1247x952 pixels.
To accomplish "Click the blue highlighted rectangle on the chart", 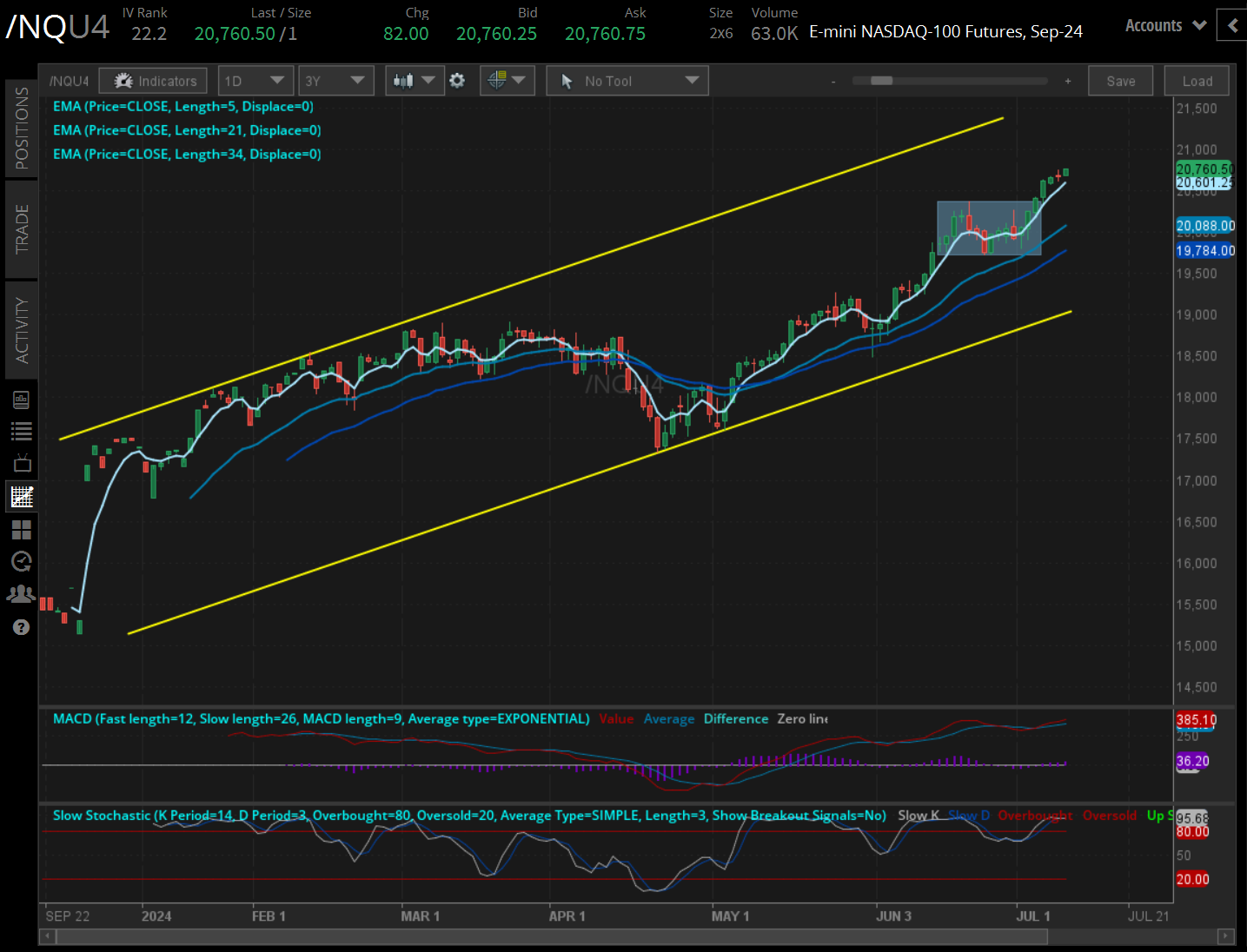I will (x=989, y=228).
